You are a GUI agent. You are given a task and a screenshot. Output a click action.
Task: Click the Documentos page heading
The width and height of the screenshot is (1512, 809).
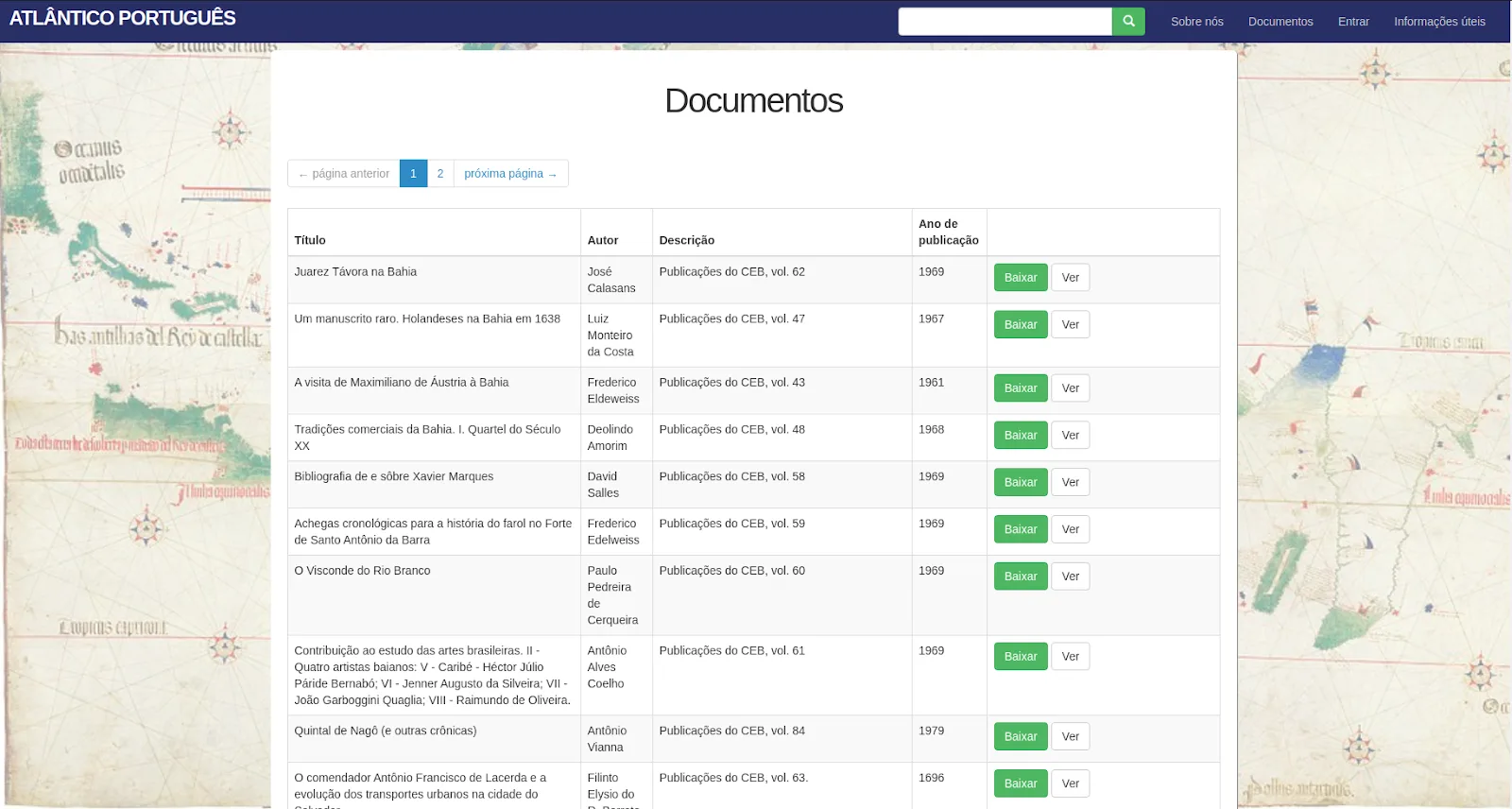click(x=754, y=101)
